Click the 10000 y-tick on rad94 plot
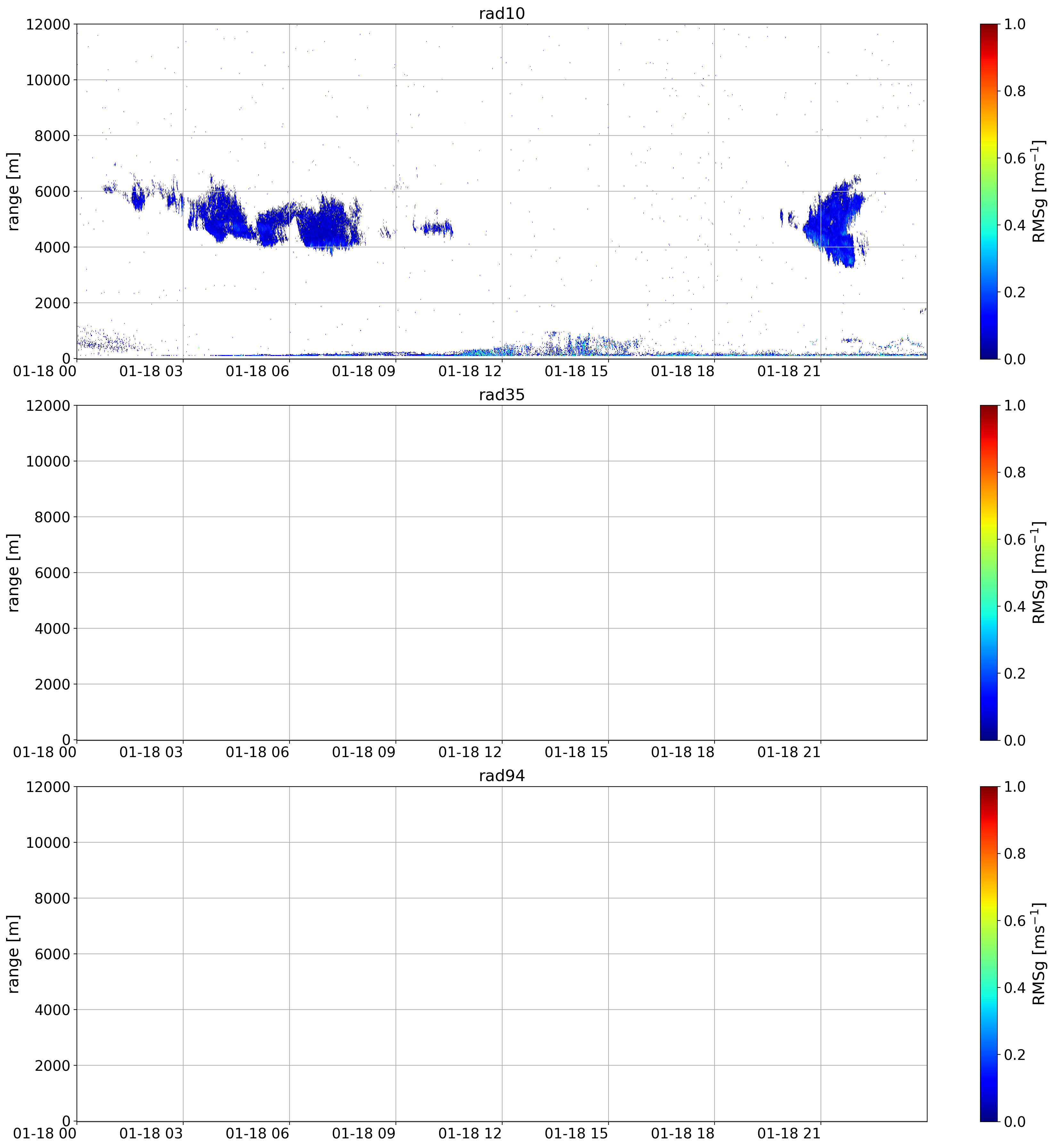The height and width of the screenshot is (1148, 1055). coord(48,842)
